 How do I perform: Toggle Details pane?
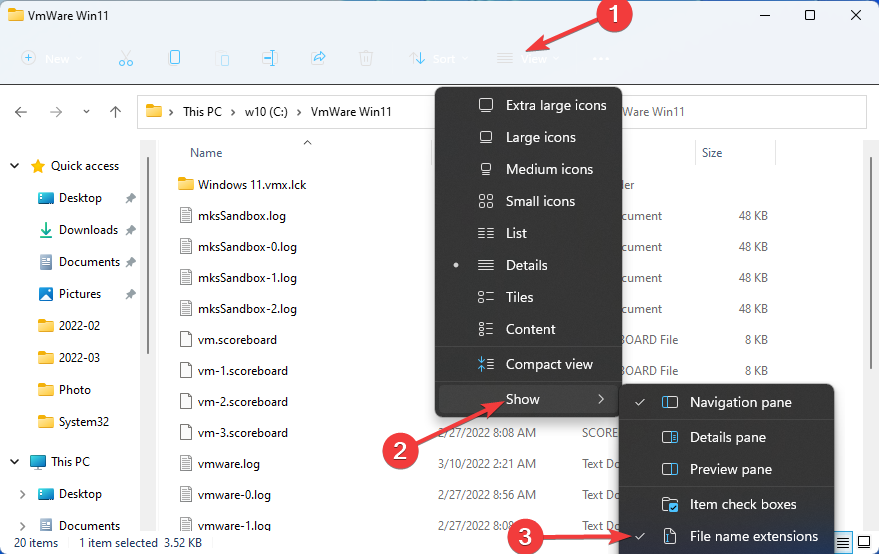(727, 437)
